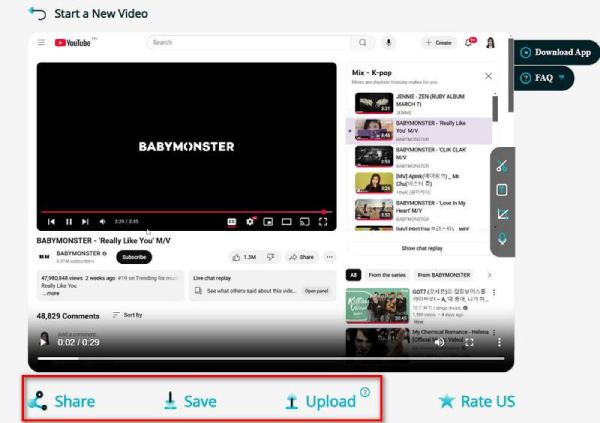Click YouTube player fullscreen icon

tap(323, 222)
